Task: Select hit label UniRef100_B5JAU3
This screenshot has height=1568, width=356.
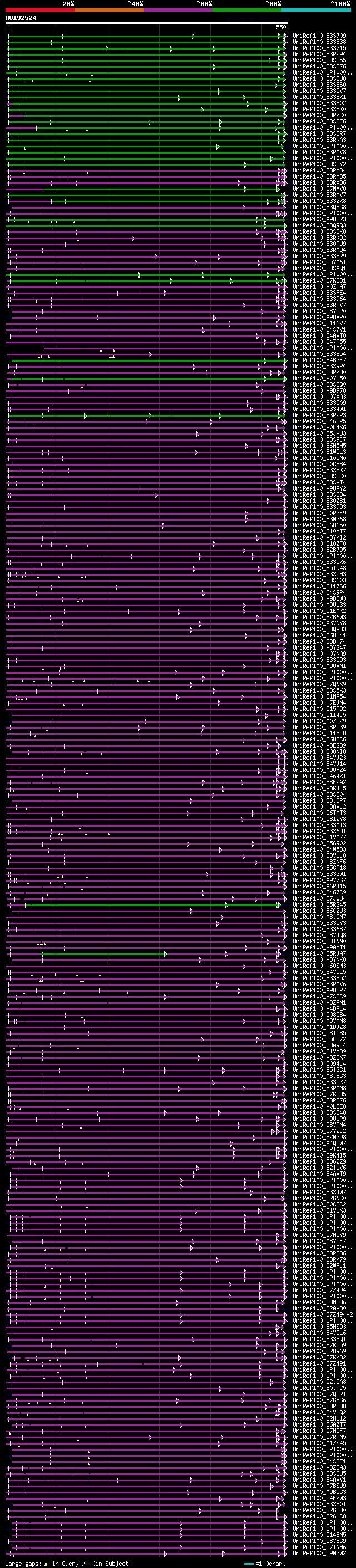Action: pos(319,433)
